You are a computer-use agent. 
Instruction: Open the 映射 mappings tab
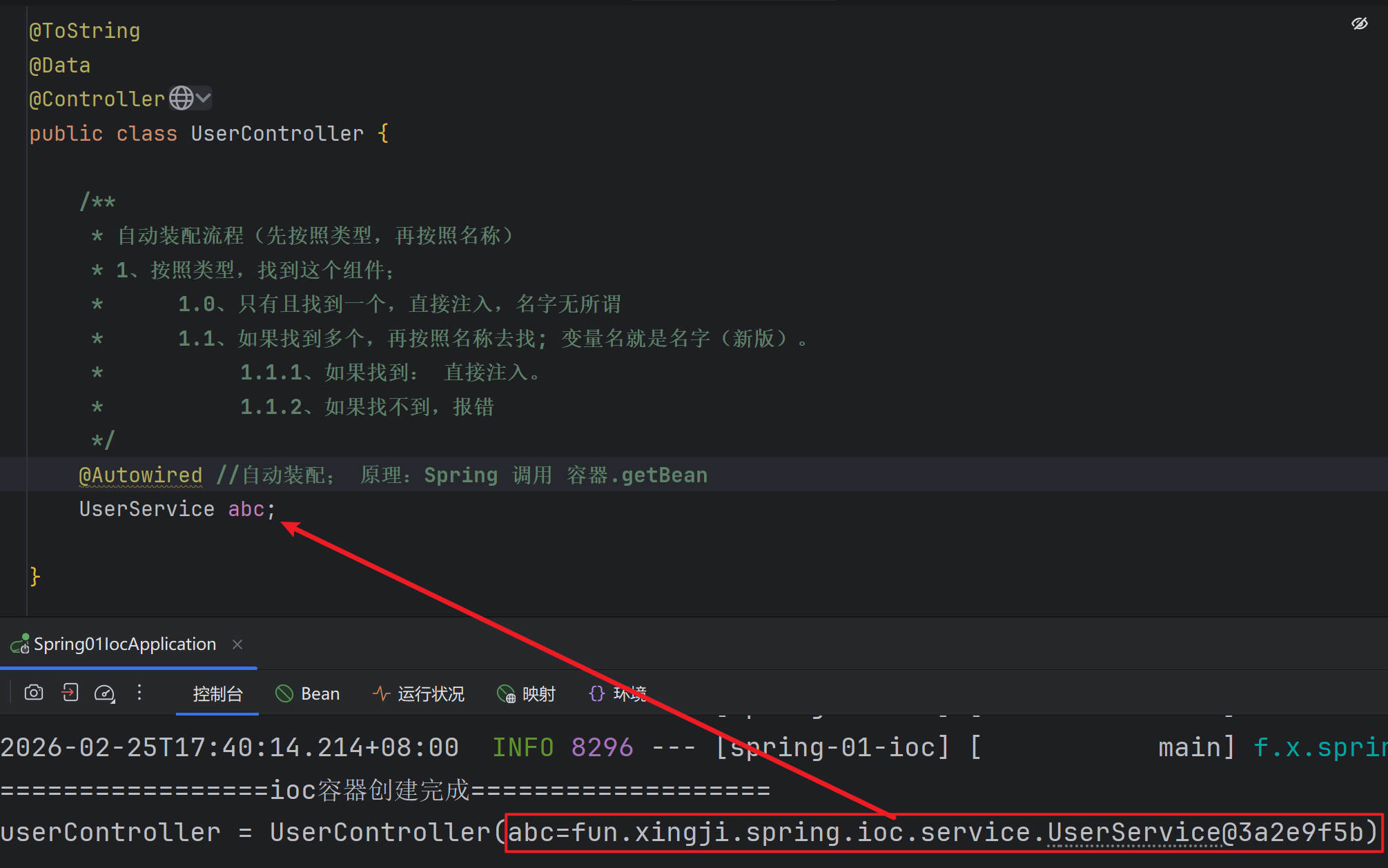coord(538,694)
